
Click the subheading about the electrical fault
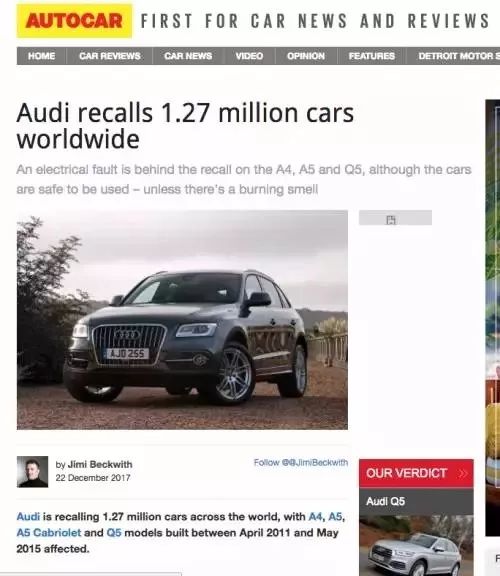coord(244,179)
